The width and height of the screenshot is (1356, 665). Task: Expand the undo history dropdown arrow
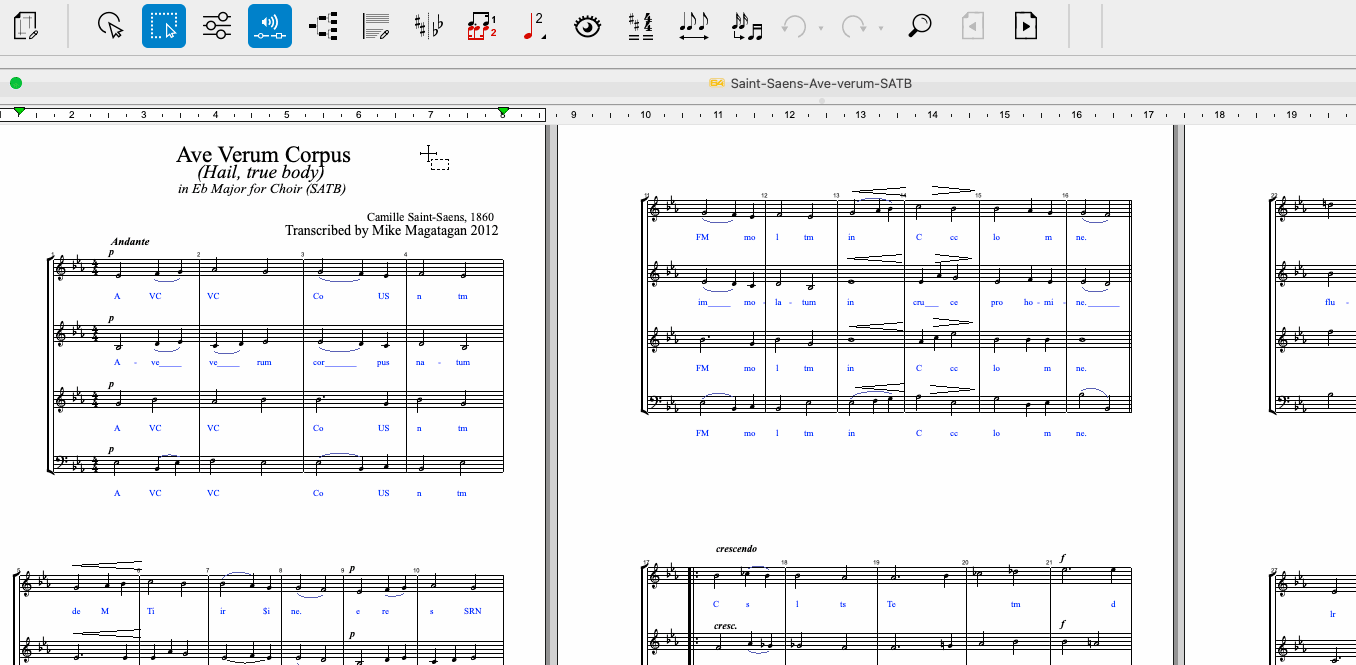tap(821, 28)
